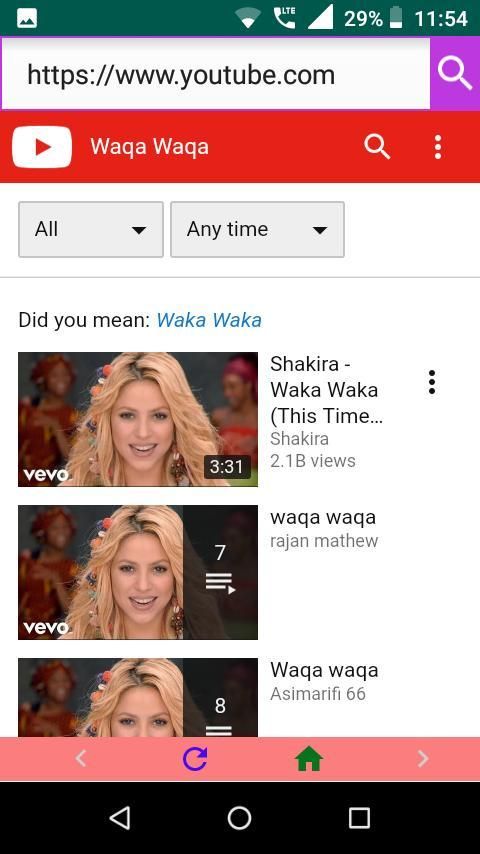Open options menu for Shakira Waka Waka video
The width and height of the screenshot is (480, 854).
point(432,382)
